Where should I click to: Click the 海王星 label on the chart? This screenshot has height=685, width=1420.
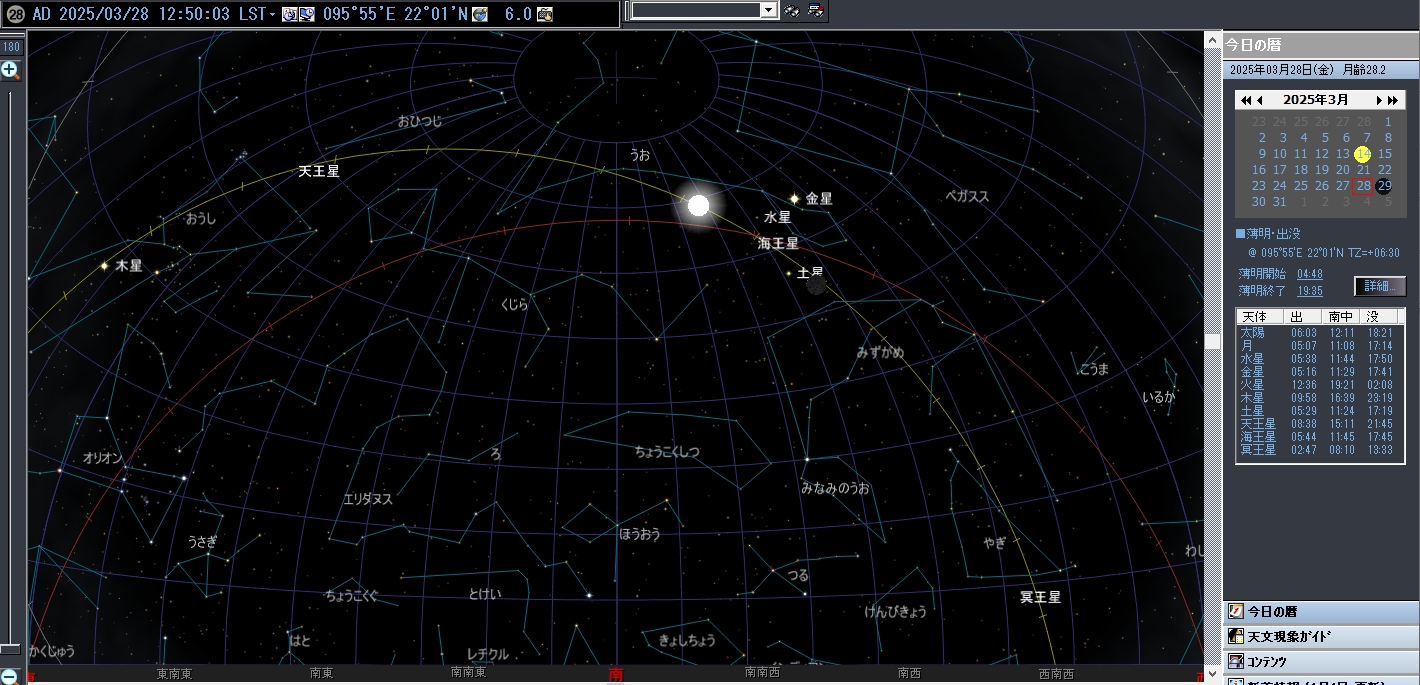click(778, 242)
